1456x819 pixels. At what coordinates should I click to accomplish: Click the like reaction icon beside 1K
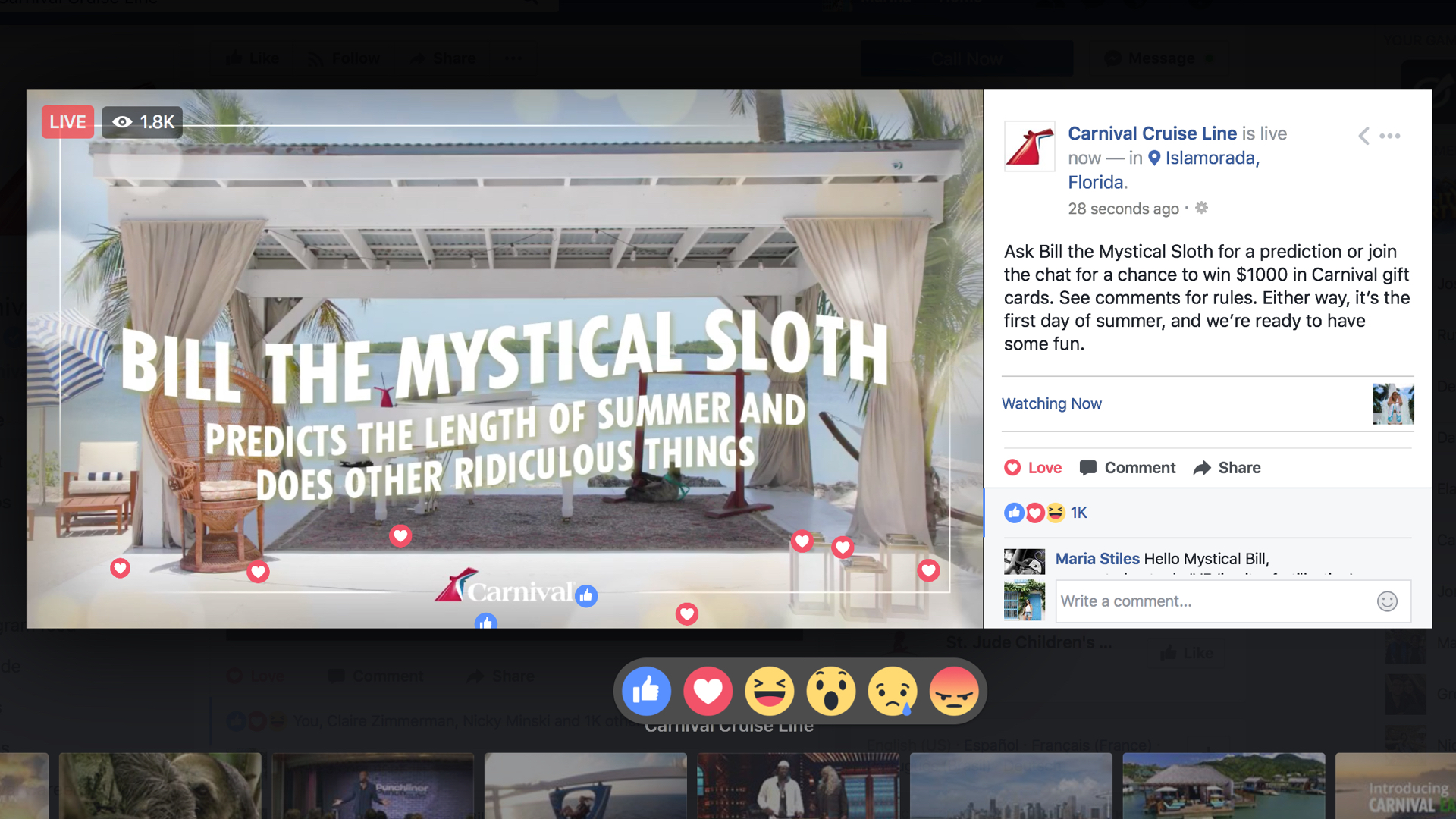click(x=1014, y=513)
